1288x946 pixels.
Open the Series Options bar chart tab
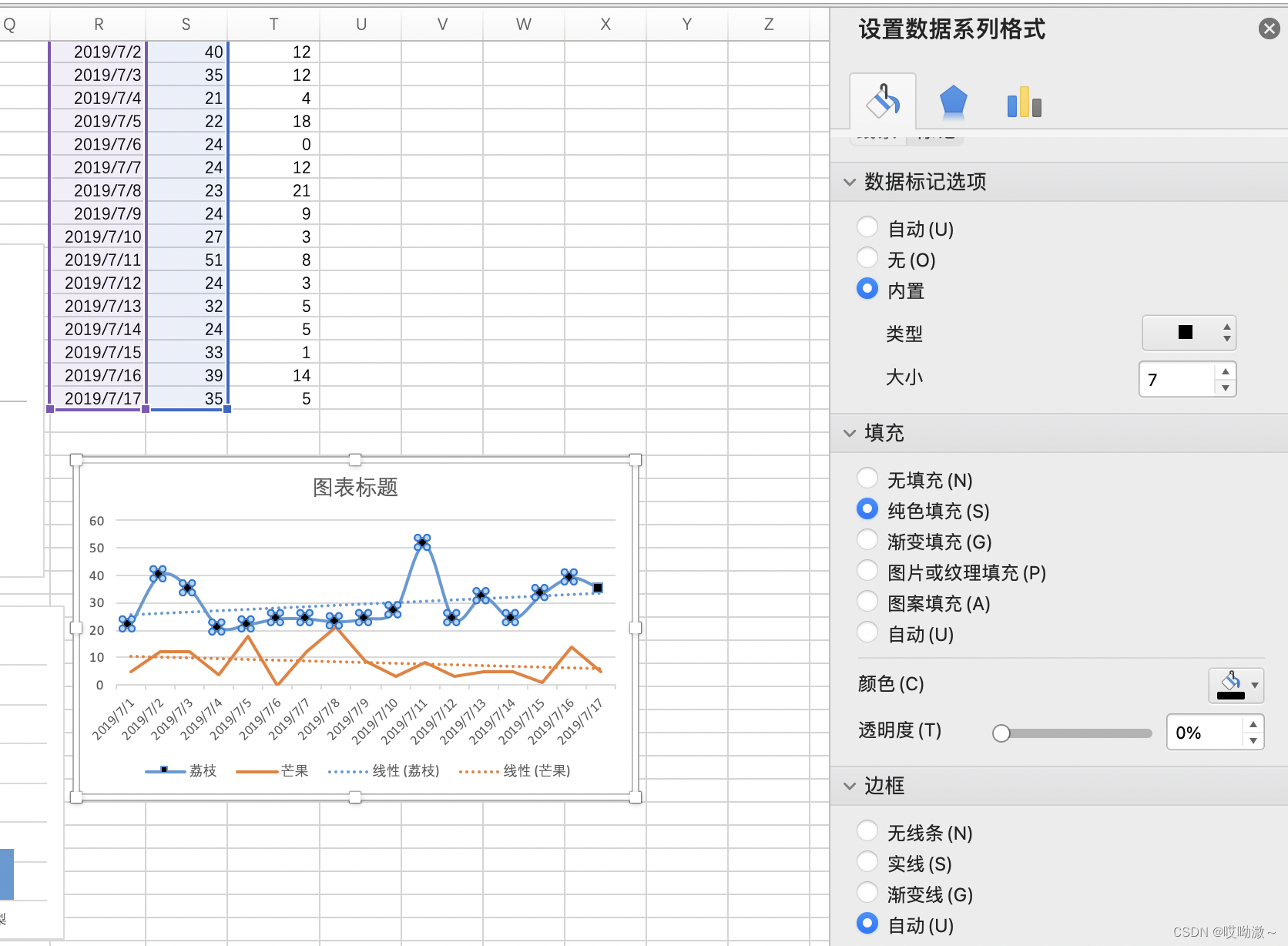1024,102
